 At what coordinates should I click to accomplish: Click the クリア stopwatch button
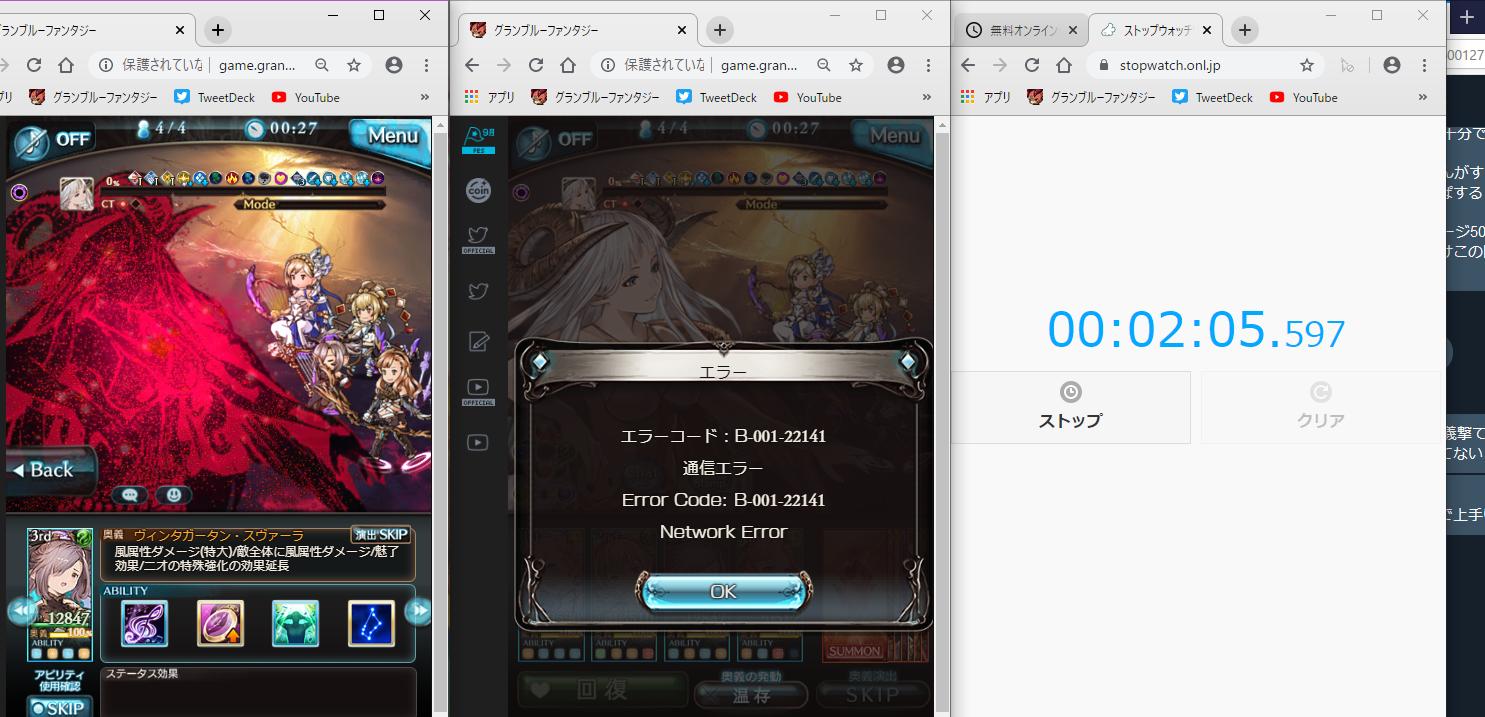point(1320,407)
